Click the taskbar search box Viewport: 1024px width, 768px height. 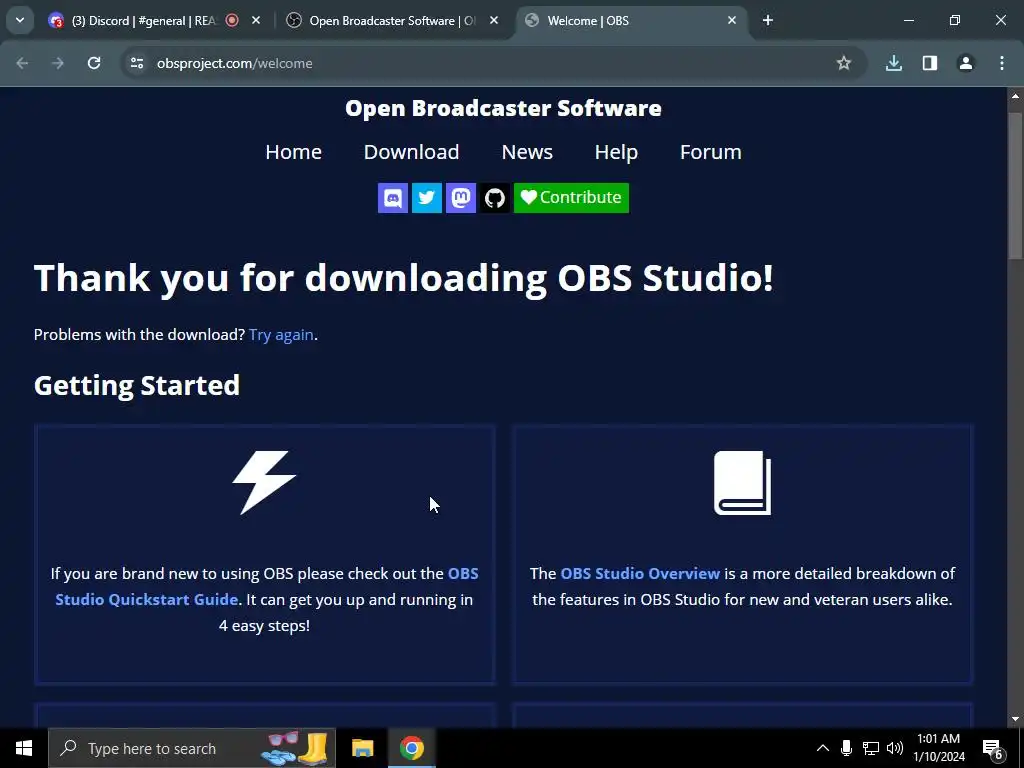click(x=192, y=748)
